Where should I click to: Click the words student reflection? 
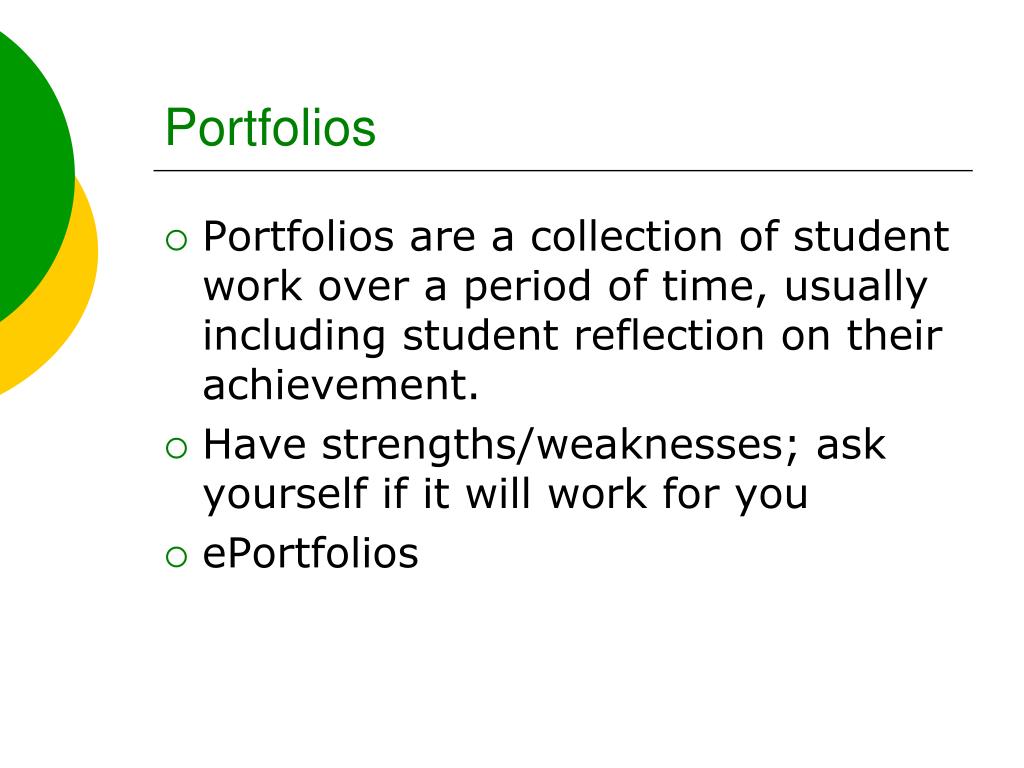583,335
